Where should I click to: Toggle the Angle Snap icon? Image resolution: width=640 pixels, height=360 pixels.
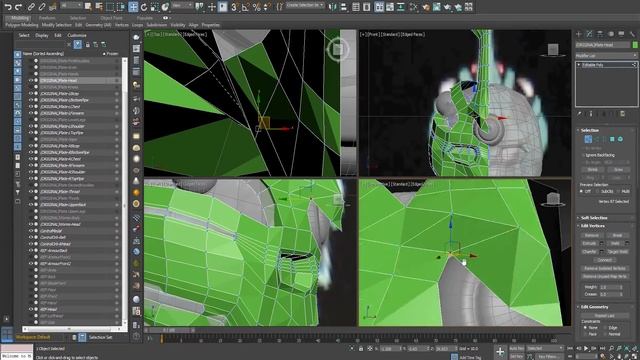(245, 7)
